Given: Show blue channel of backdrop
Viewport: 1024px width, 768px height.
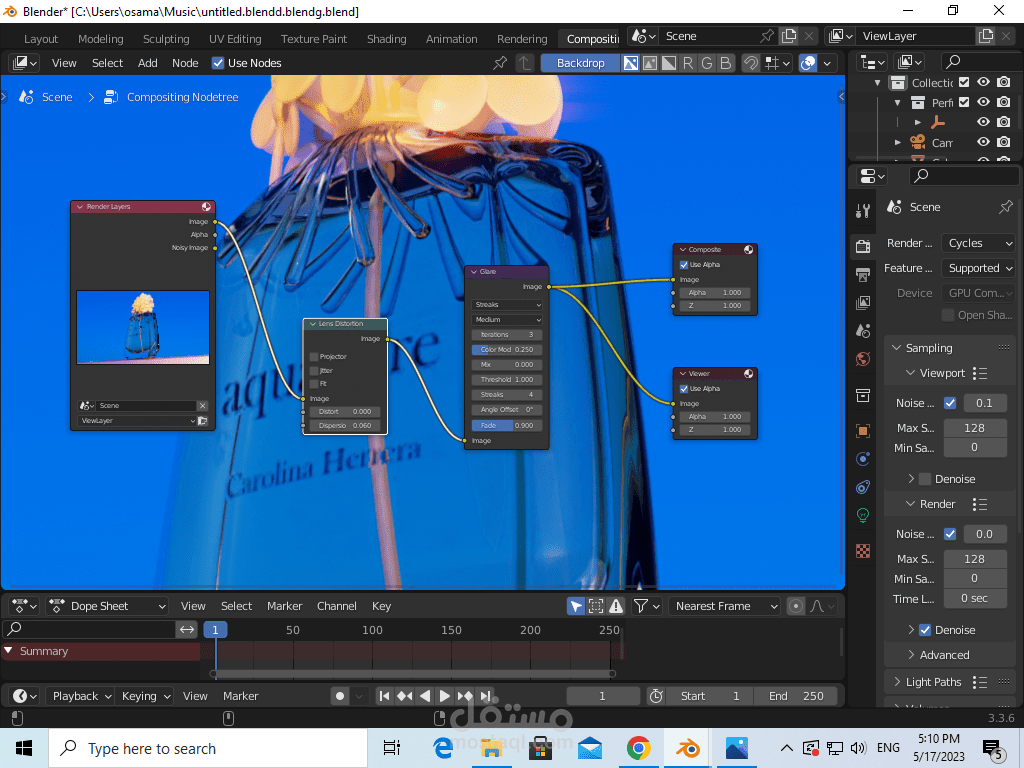Looking at the screenshot, I should pyautogui.click(x=726, y=63).
